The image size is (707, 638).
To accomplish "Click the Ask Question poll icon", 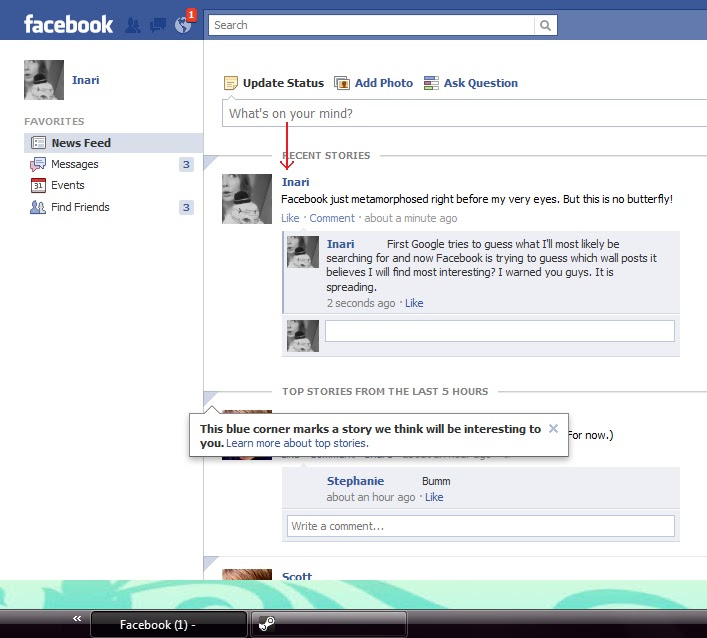I will tap(431, 83).
